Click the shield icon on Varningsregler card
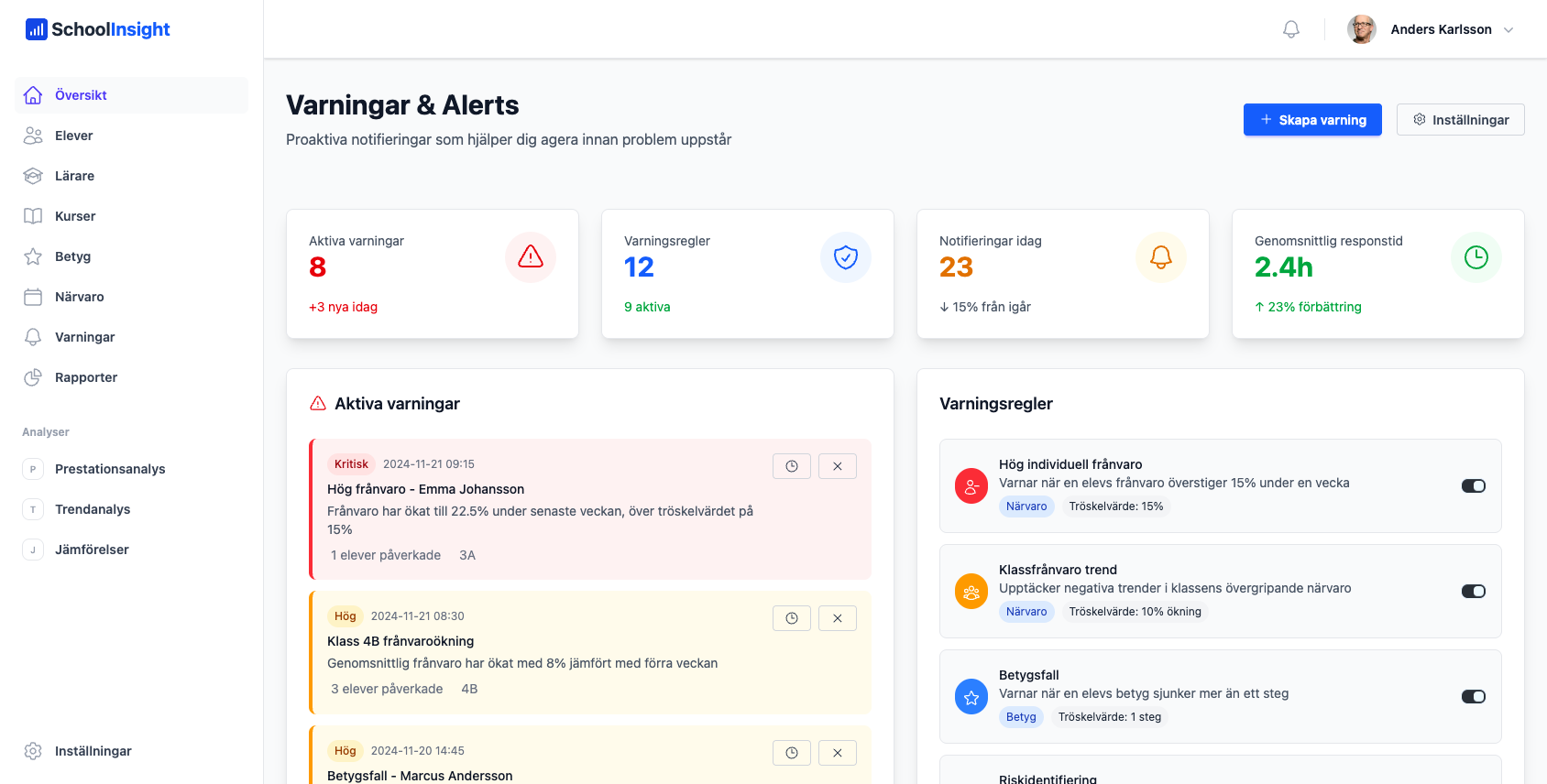Image resolution: width=1547 pixels, height=784 pixels. (845, 257)
